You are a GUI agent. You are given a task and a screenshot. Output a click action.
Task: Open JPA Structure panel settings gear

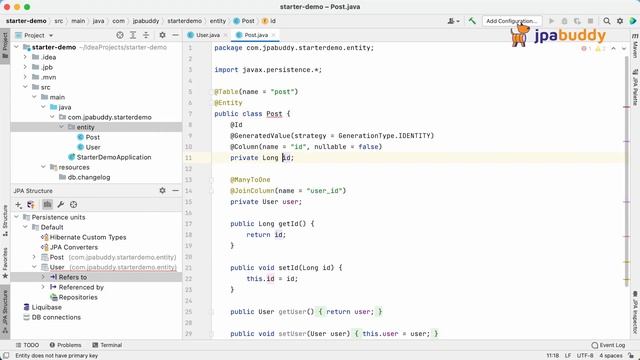[162, 191]
